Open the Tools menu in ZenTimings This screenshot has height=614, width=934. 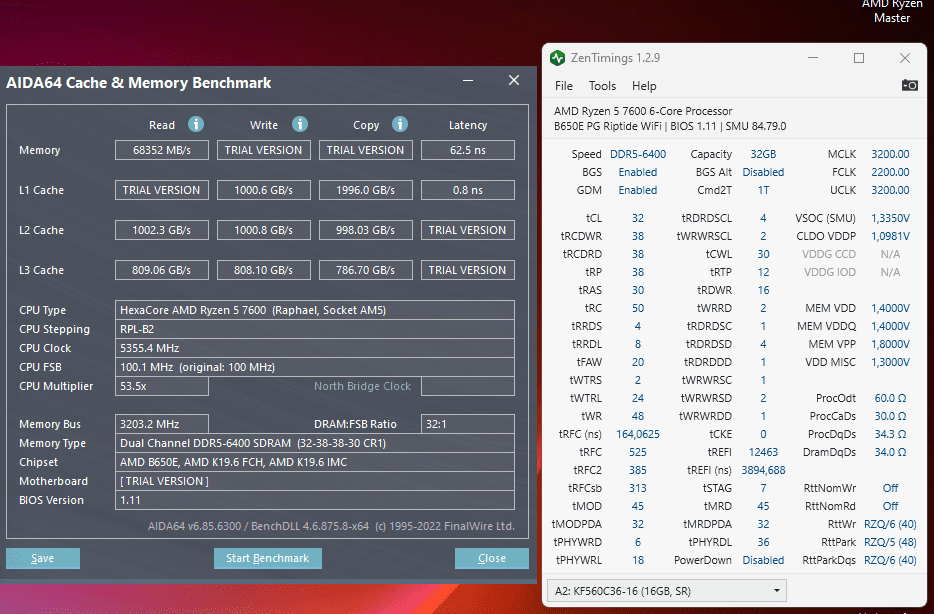(x=602, y=86)
